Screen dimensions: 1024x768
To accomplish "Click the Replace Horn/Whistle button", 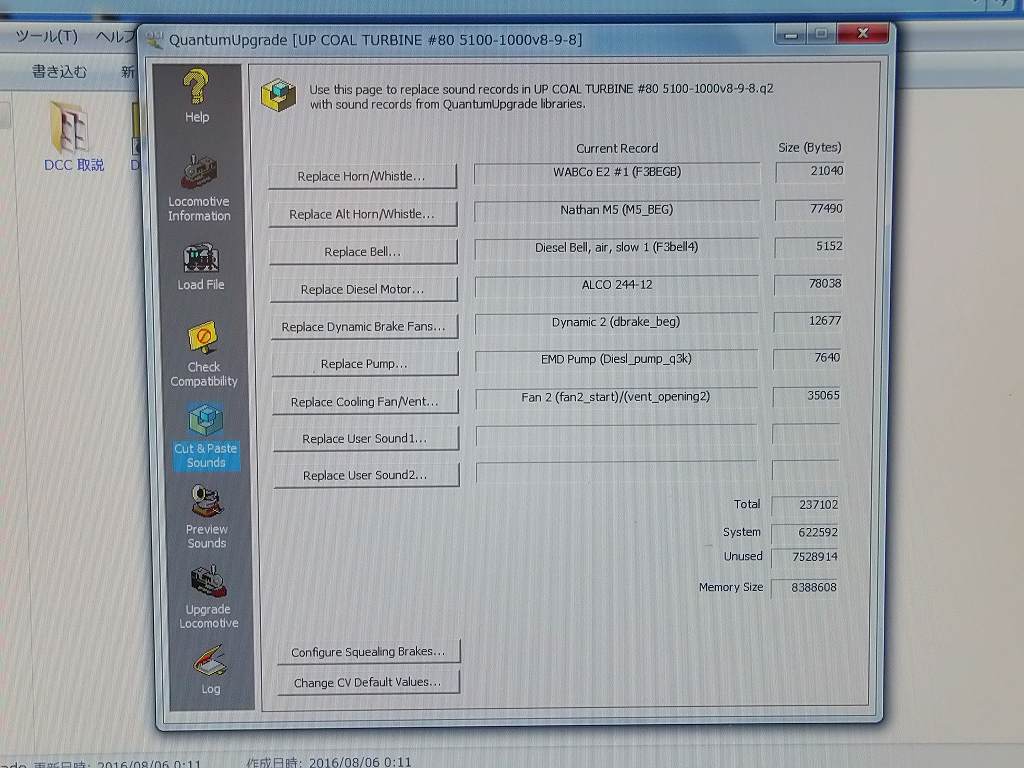I will coord(361,176).
